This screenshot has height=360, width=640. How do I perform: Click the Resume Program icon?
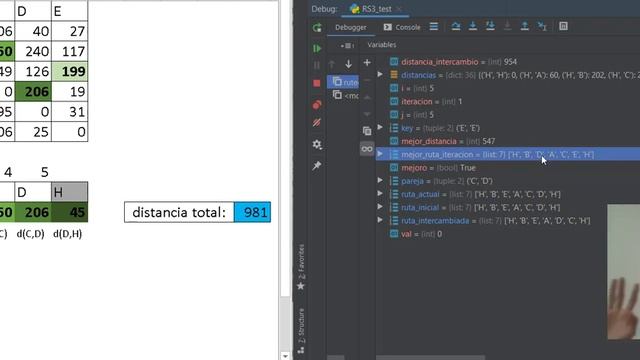coord(317,49)
